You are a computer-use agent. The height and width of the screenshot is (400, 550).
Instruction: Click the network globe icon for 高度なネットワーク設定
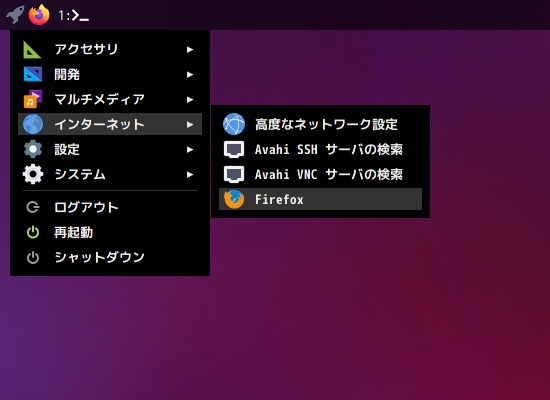tap(234, 124)
